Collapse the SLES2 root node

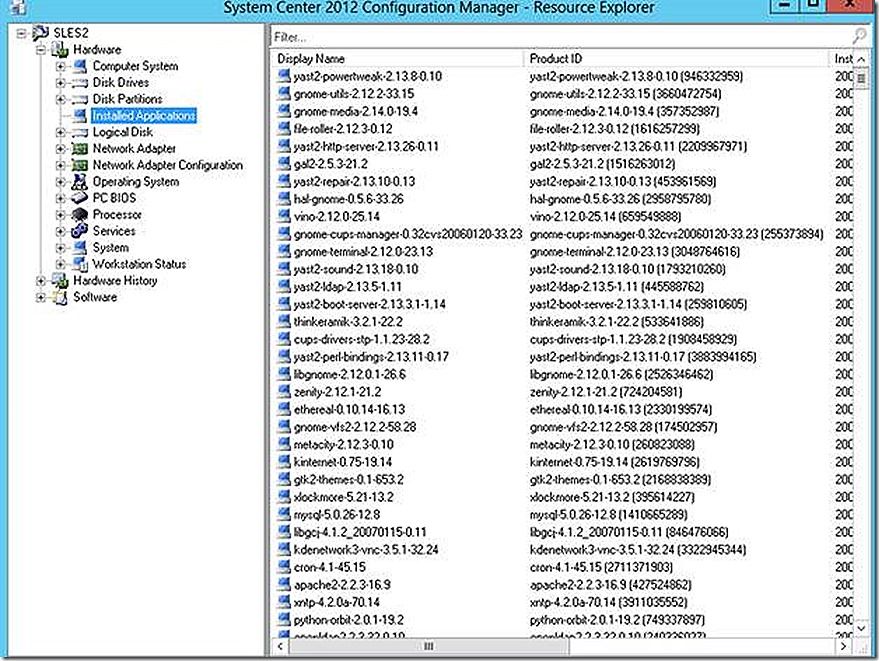(x=21, y=34)
